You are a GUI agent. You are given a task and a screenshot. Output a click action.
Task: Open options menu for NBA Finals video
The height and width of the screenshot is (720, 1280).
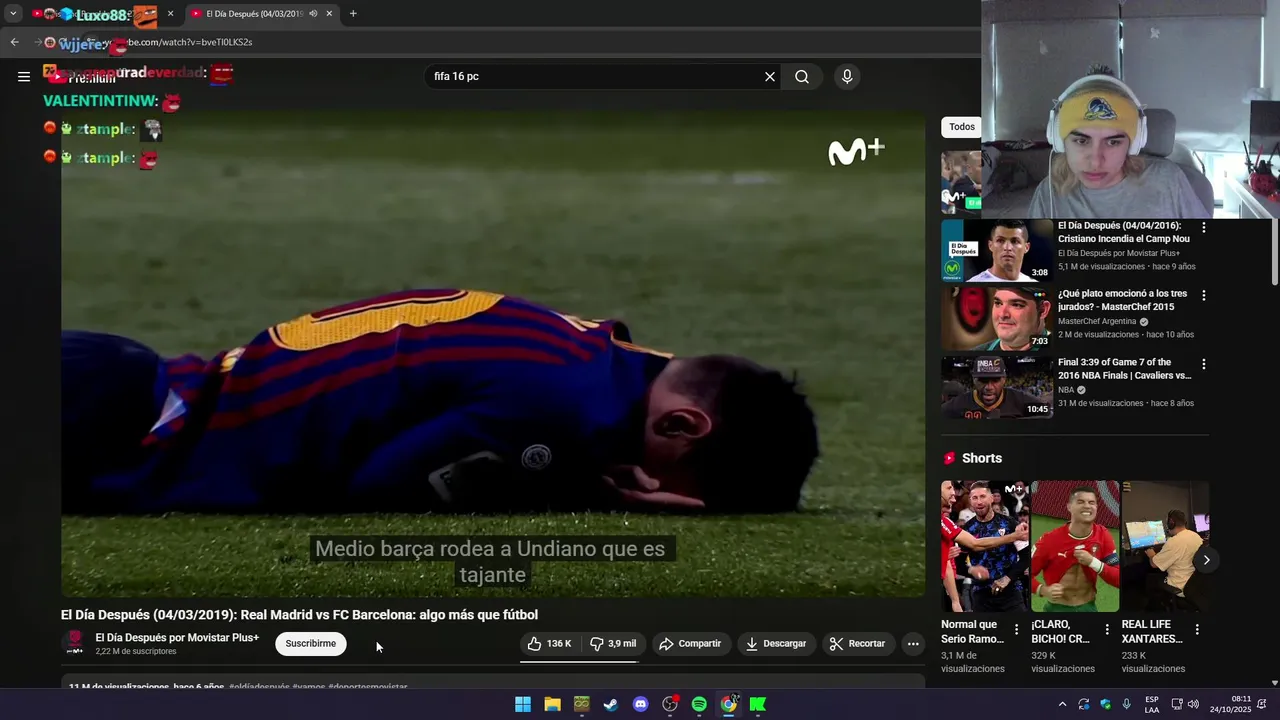click(x=1203, y=365)
